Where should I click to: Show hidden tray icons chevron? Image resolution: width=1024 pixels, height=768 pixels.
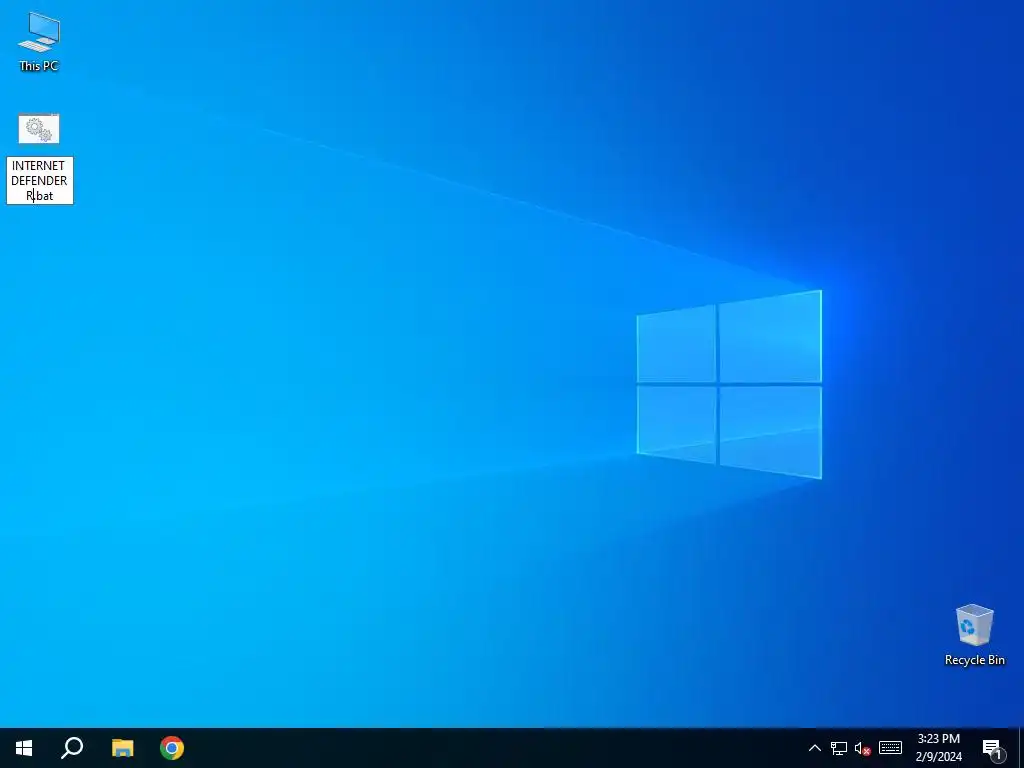(x=814, y=748)
